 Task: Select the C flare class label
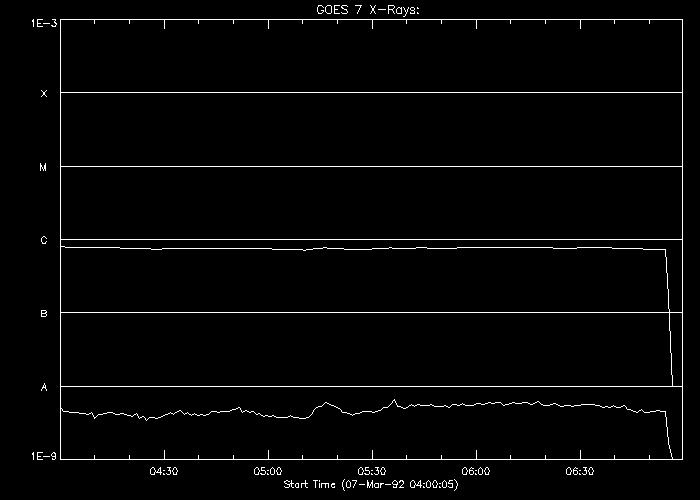click(x=44, y=241)
